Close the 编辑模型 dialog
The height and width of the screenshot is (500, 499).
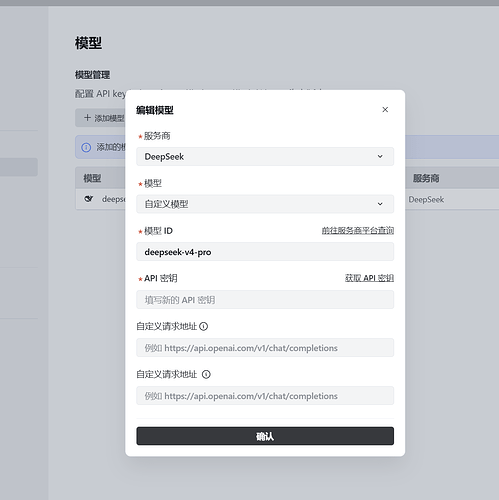[385, 110]
